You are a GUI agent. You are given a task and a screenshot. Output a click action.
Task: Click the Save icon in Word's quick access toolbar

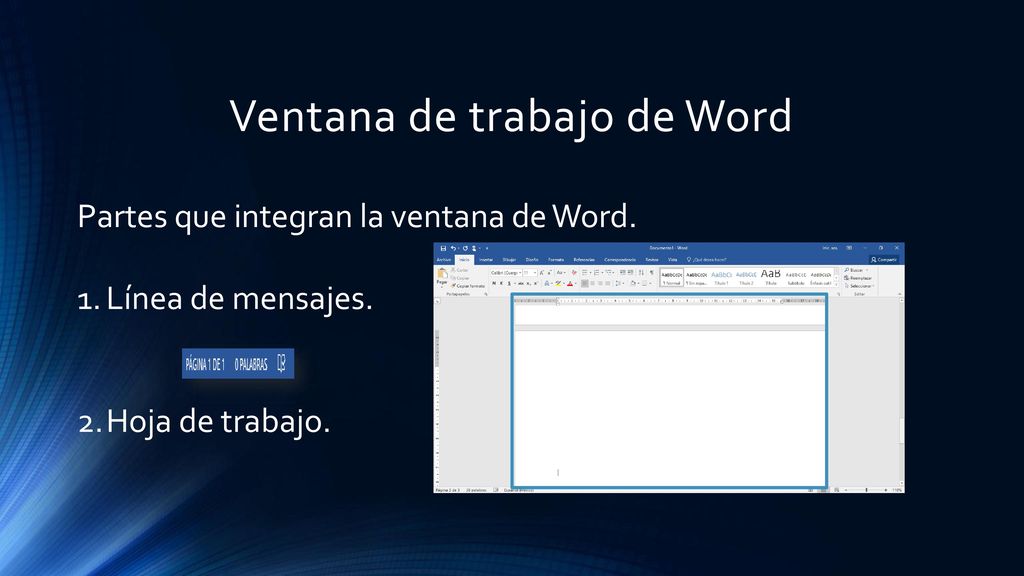click(x=443, y=248)
